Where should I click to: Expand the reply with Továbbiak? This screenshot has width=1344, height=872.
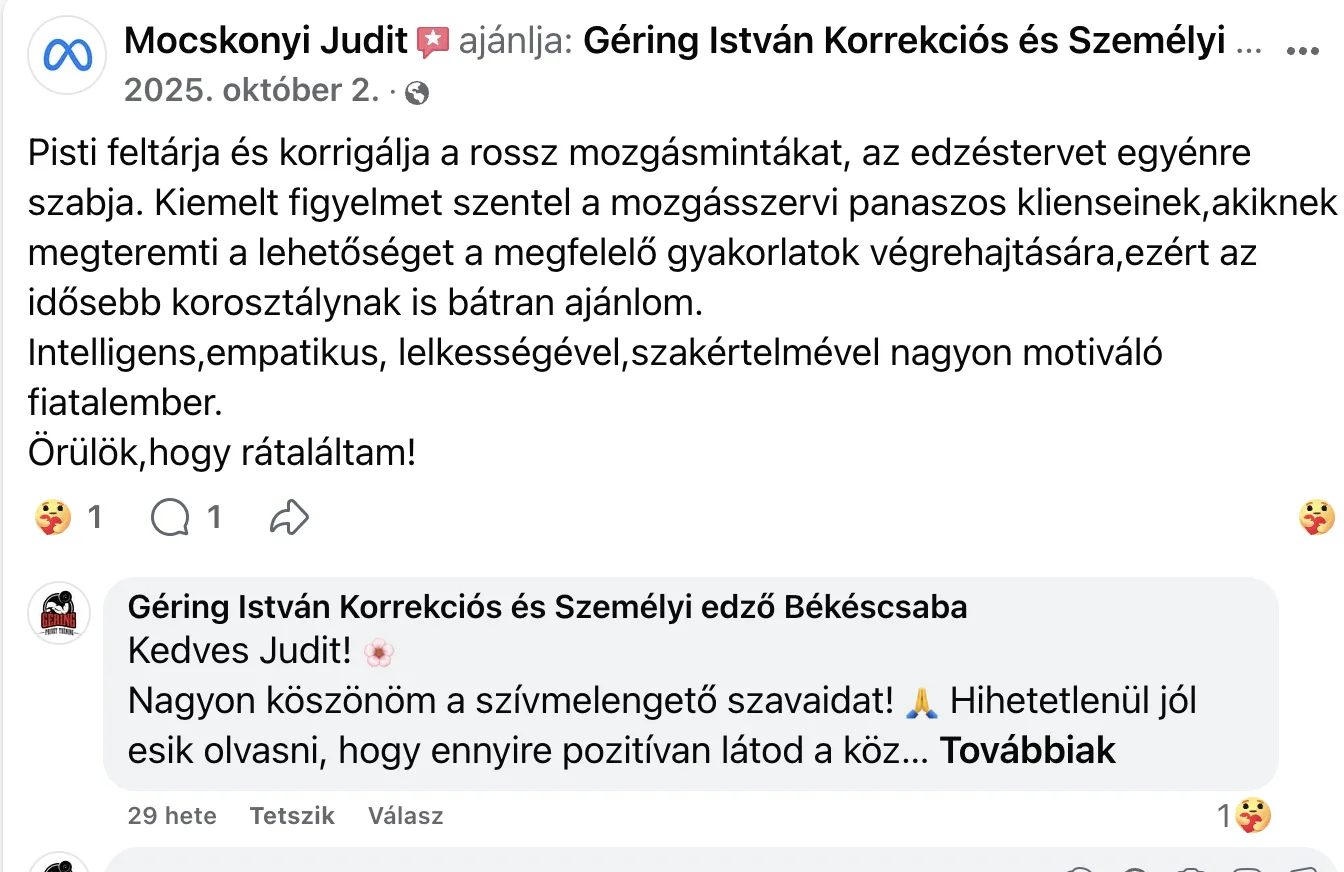click(x=1029, y=751)
